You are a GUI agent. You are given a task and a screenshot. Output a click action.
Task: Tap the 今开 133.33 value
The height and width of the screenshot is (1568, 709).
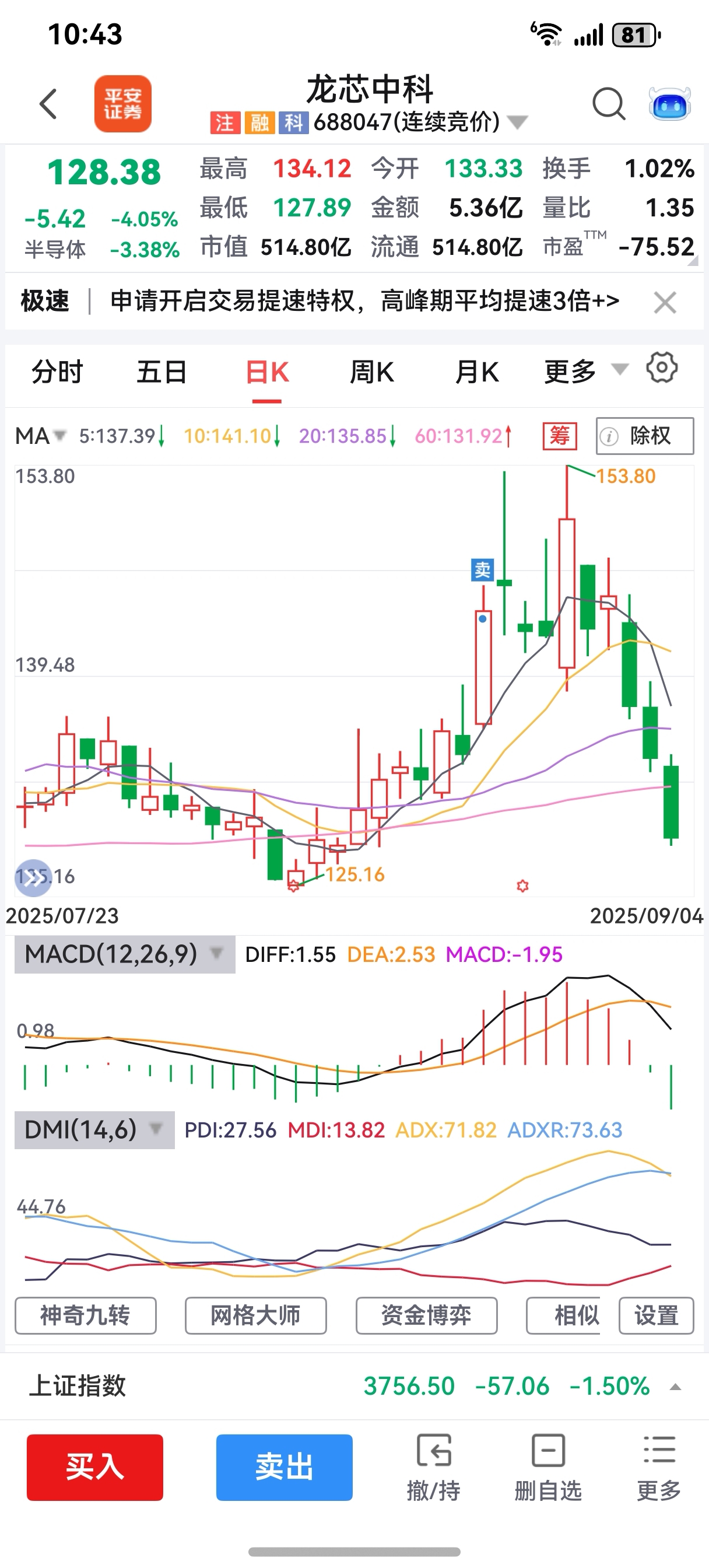pos(484,169)
